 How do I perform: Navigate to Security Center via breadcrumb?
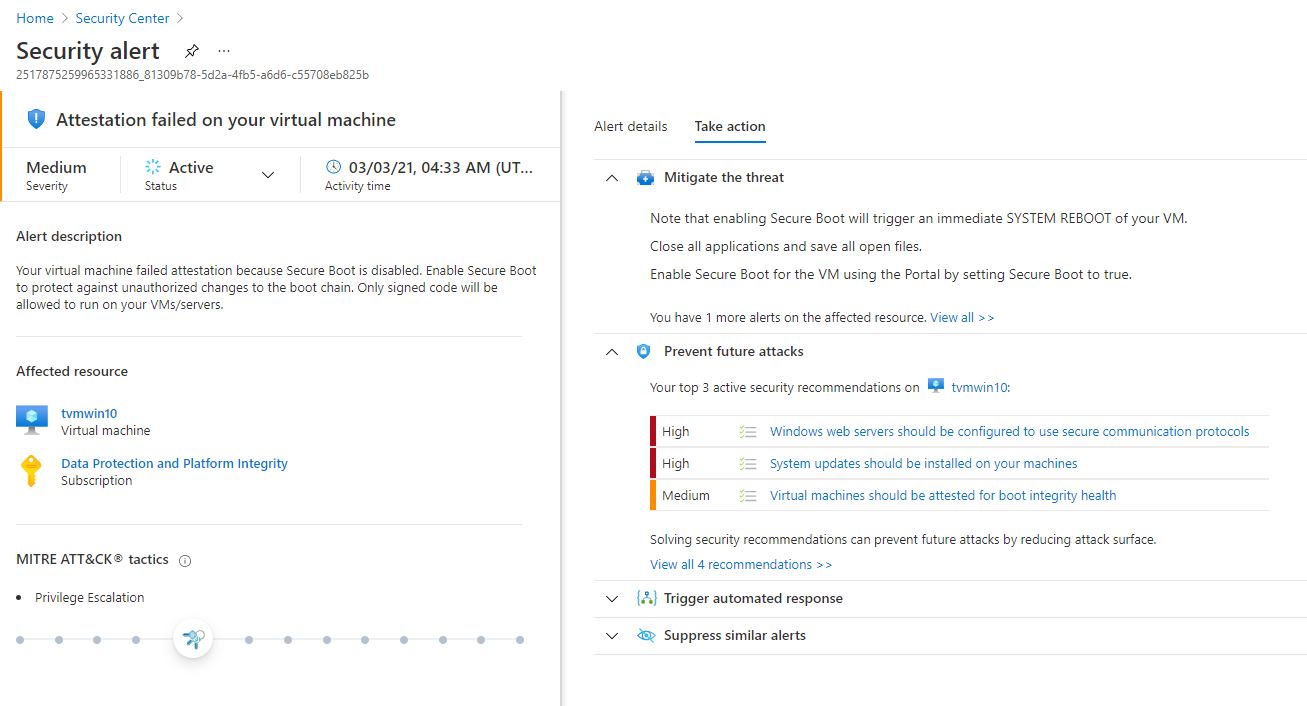[x=122, y=17]
